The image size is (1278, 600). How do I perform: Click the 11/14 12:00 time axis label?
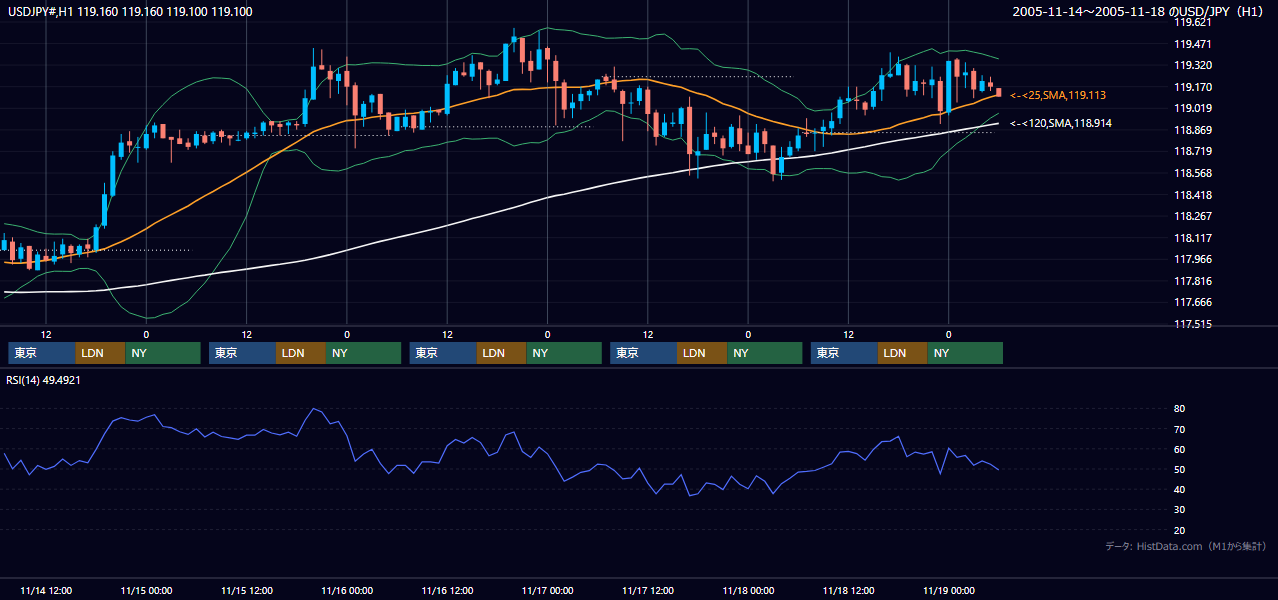tap(46, 590)
